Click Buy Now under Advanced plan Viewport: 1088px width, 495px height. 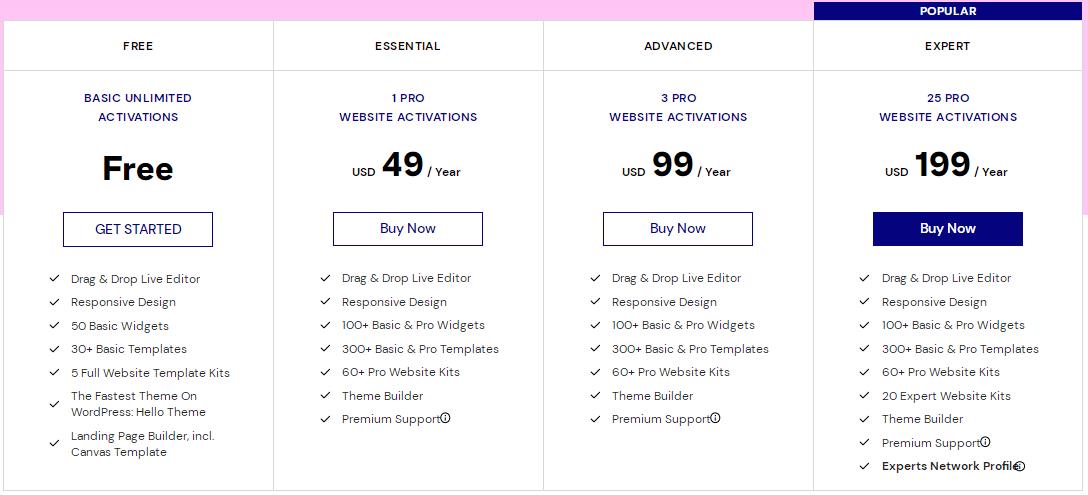pos(678,229)
